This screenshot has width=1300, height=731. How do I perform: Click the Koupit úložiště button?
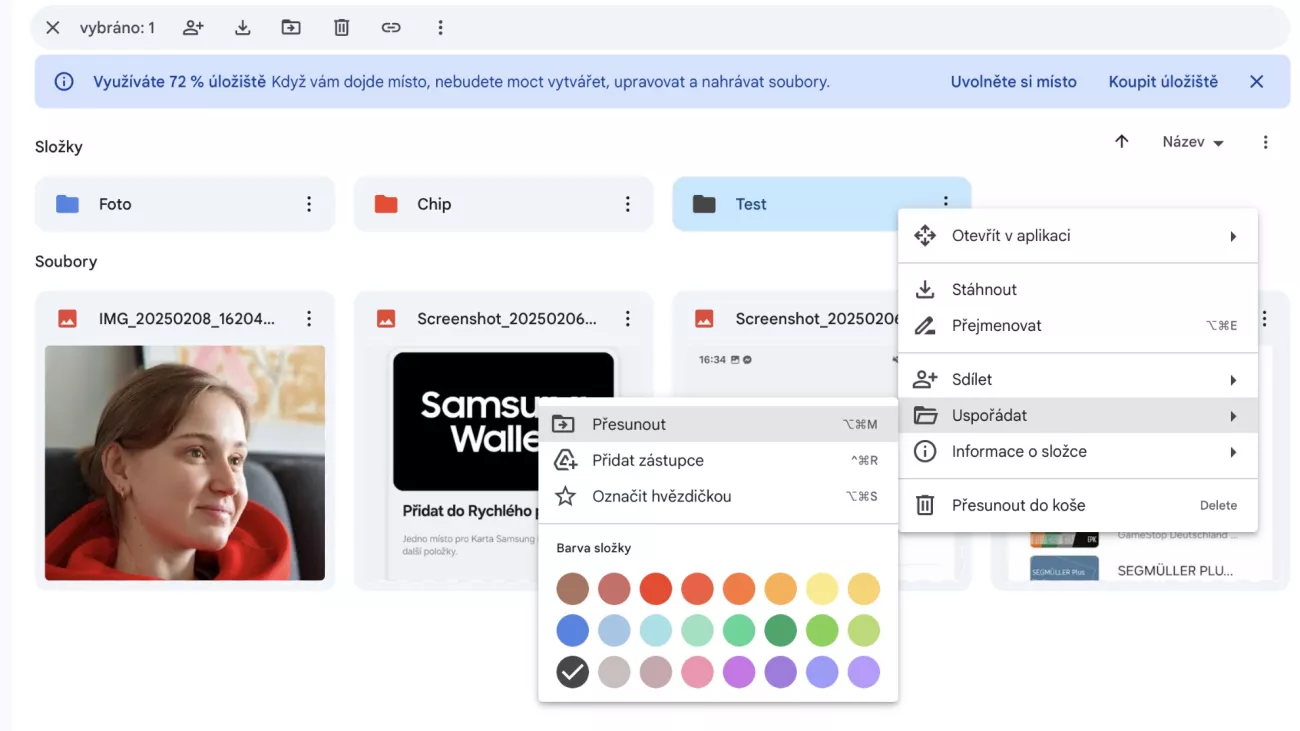tap(1163, 82)
